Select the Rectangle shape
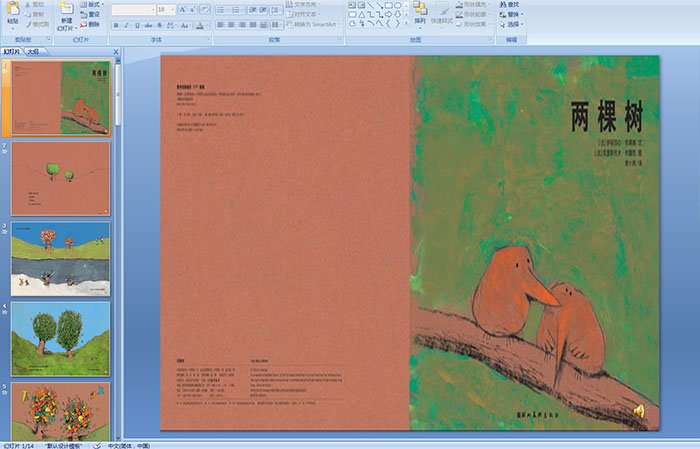 [x=388, y=5]
